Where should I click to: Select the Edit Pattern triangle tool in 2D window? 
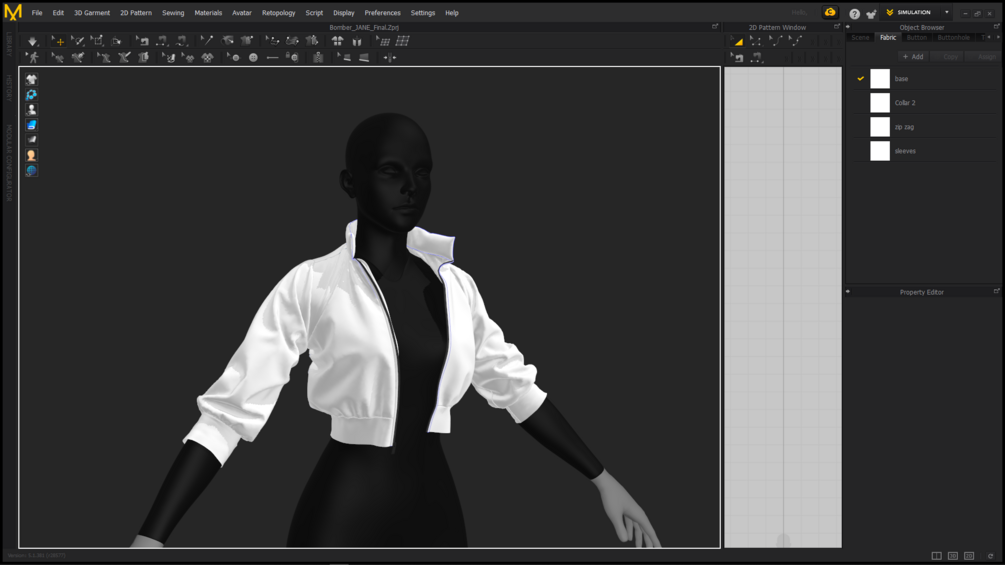pyautogui.click(x=738, y=41)
